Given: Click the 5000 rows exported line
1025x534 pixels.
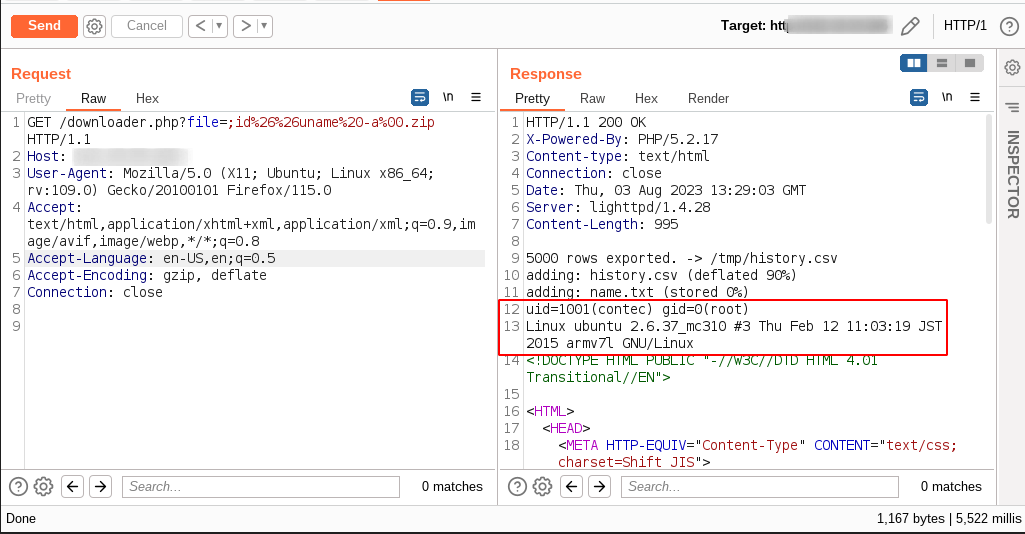Looking at the screenshot, I should coord(681,258).
